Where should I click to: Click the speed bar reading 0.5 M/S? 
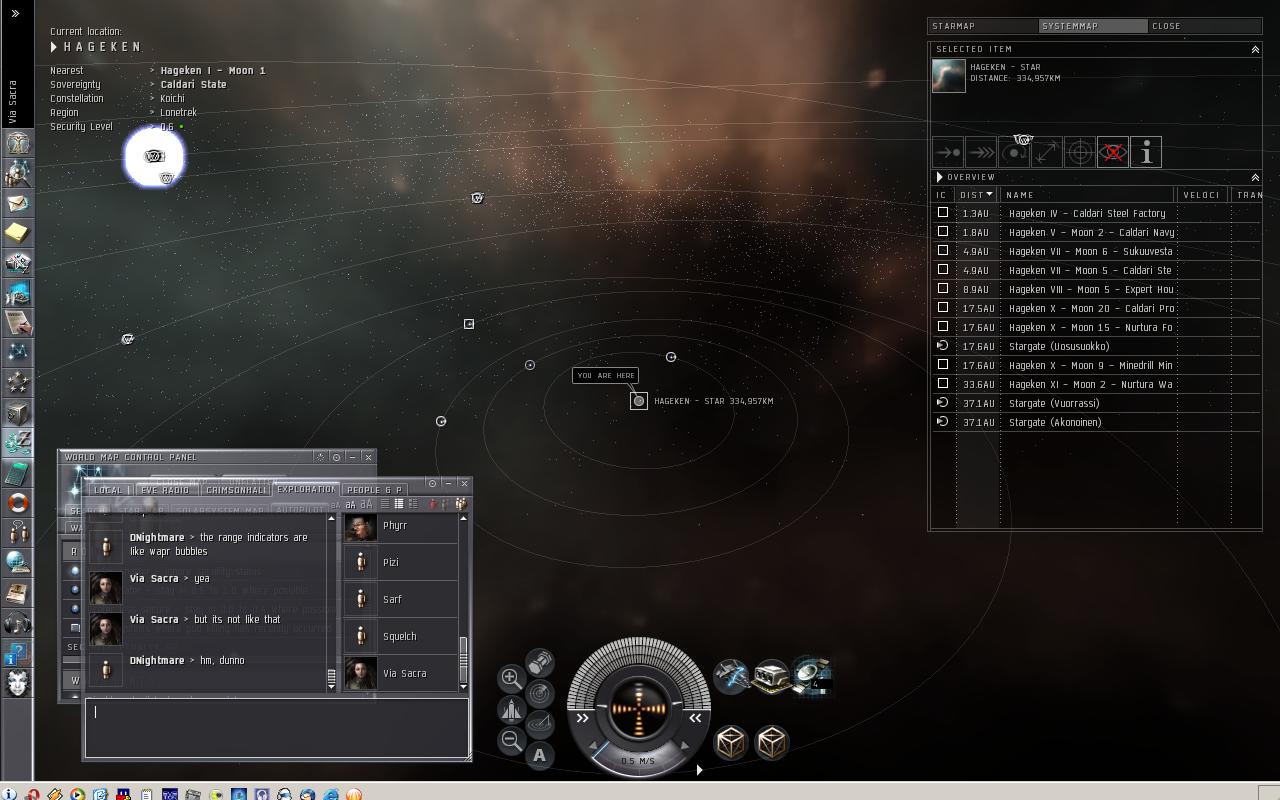tap(638, 761)
